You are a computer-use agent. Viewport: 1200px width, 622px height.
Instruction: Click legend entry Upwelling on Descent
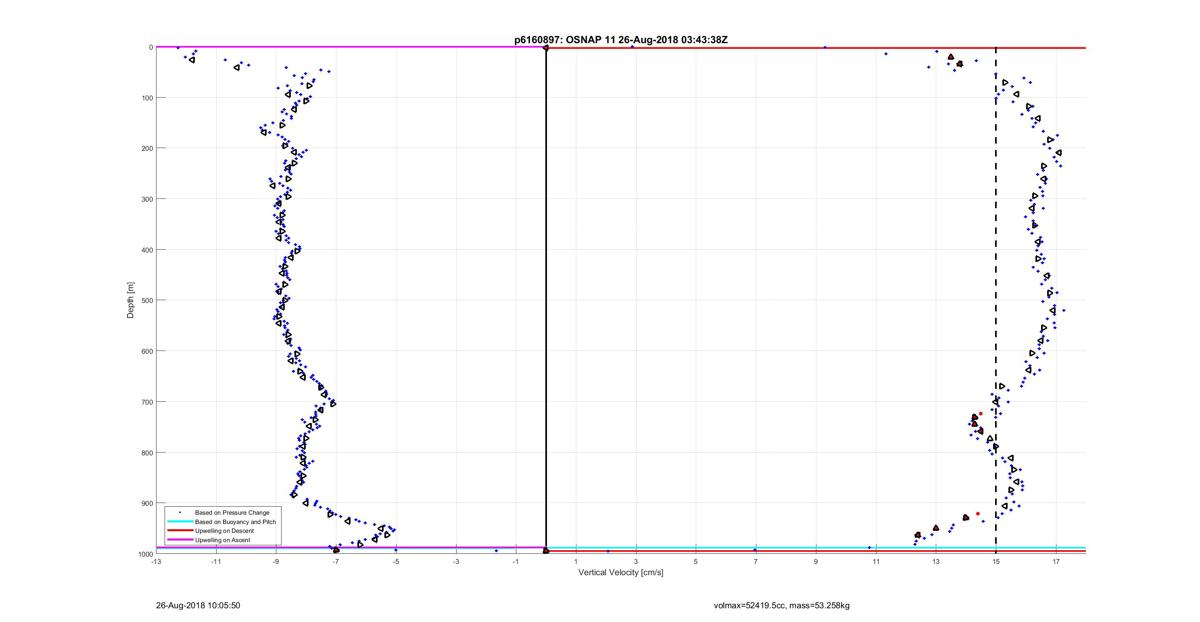[x=226, y=531]
